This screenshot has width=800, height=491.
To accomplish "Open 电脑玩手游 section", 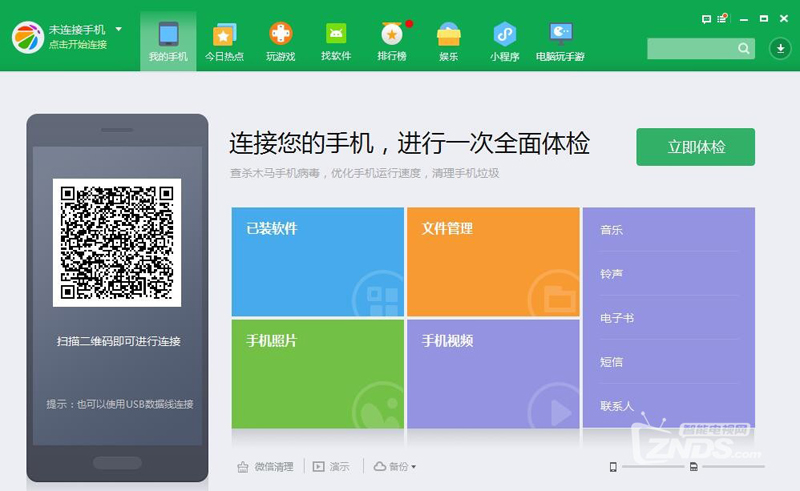I will (x=560, y=41).
